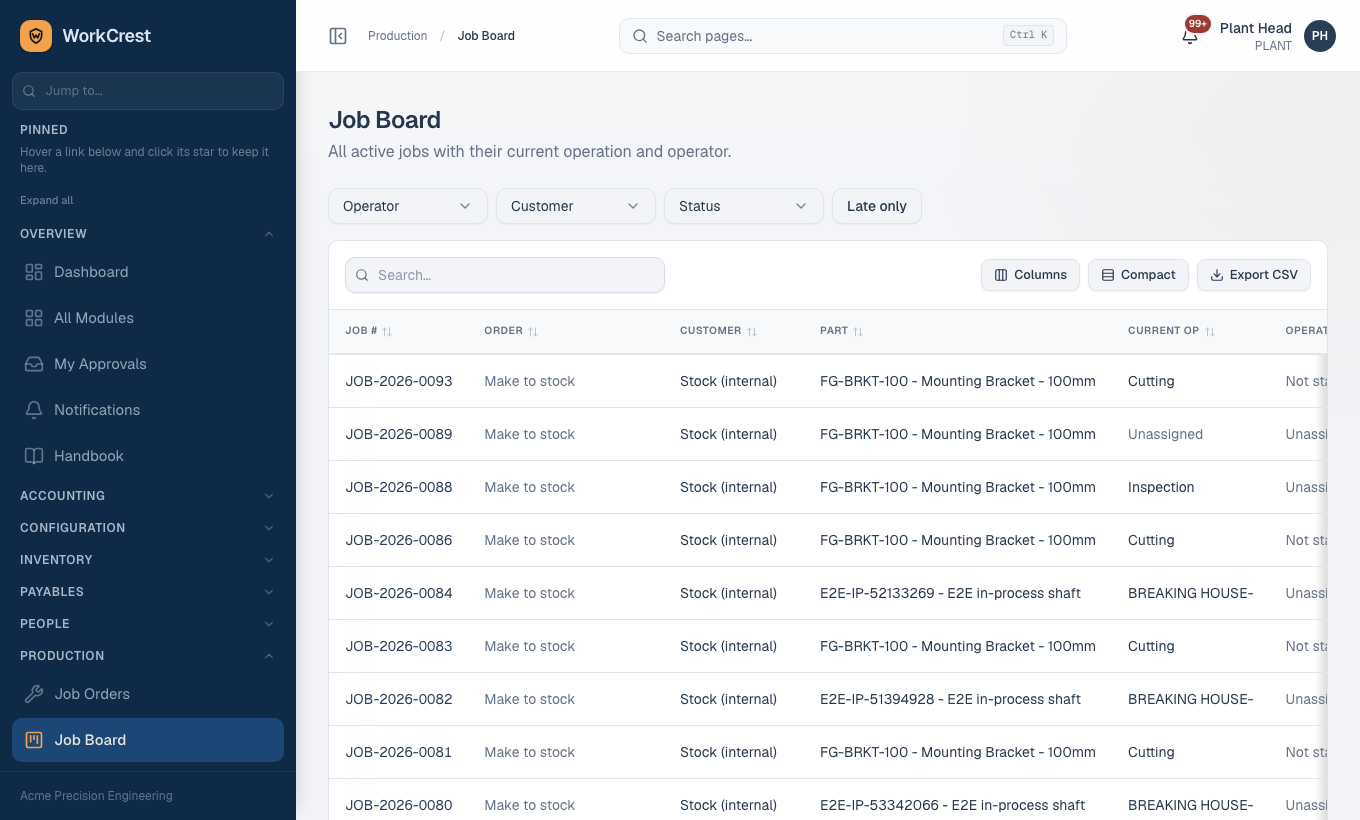The image size is (1360, 820).
Task: Click the All Modules icon in the sidebar
Action: point(34,318)
